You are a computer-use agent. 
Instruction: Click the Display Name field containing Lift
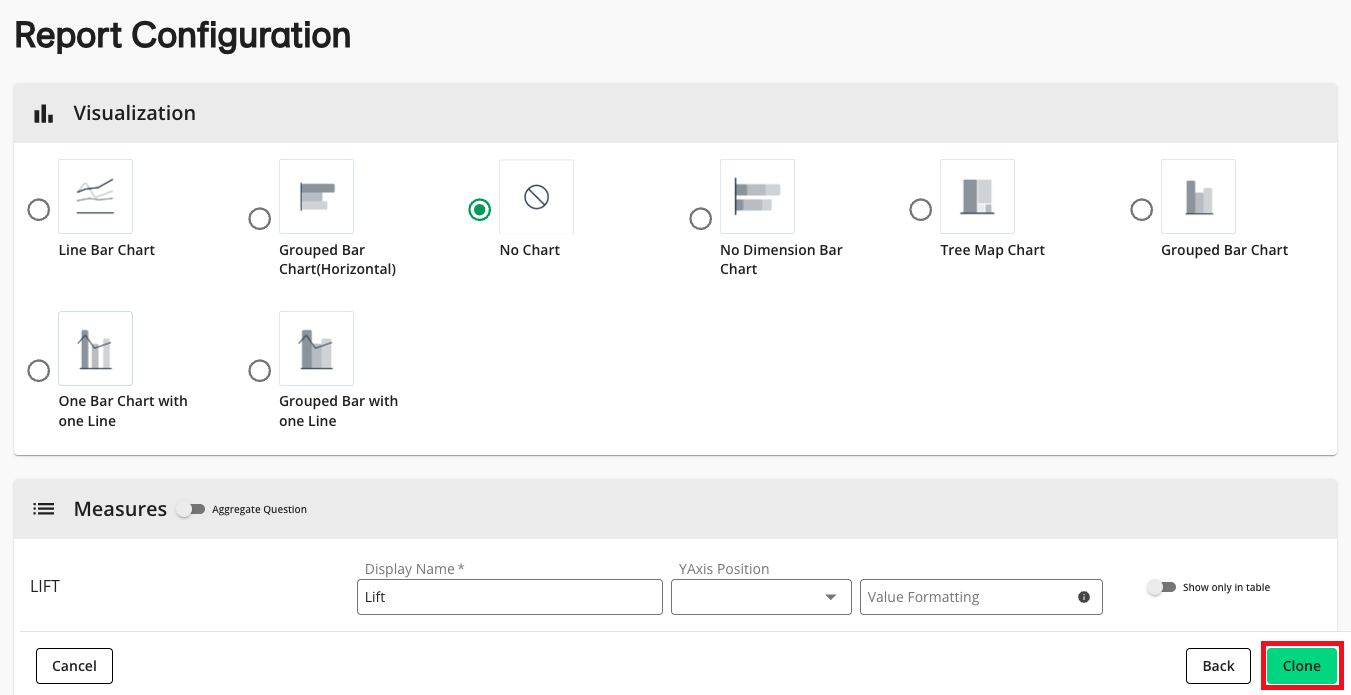[509, 597]
